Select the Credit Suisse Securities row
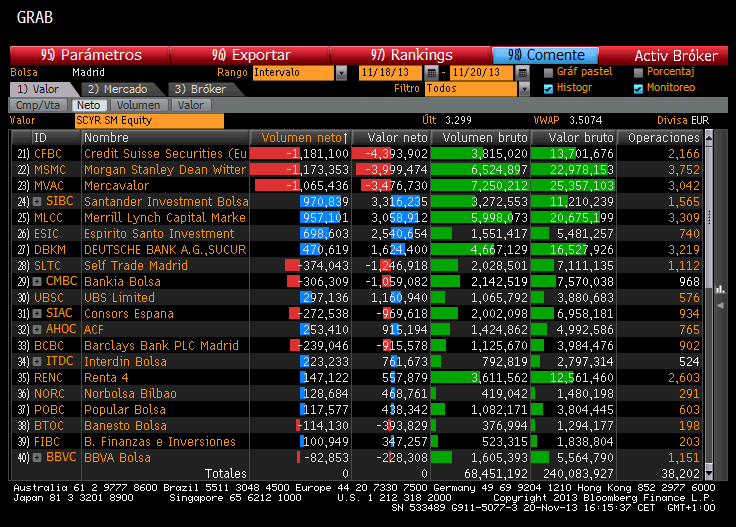The width and height of the screenshot is (736, 527). click(x=357, y=153)
